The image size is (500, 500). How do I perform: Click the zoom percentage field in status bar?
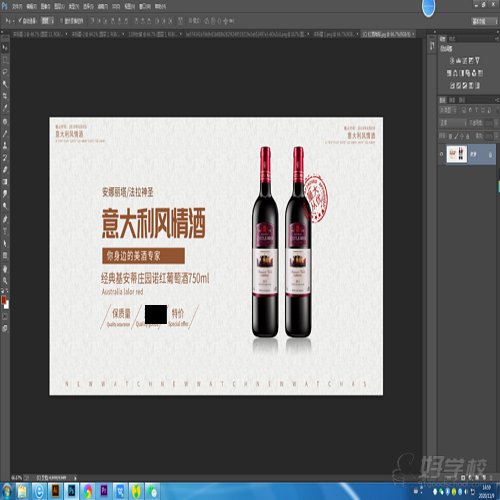click(16, 478)
